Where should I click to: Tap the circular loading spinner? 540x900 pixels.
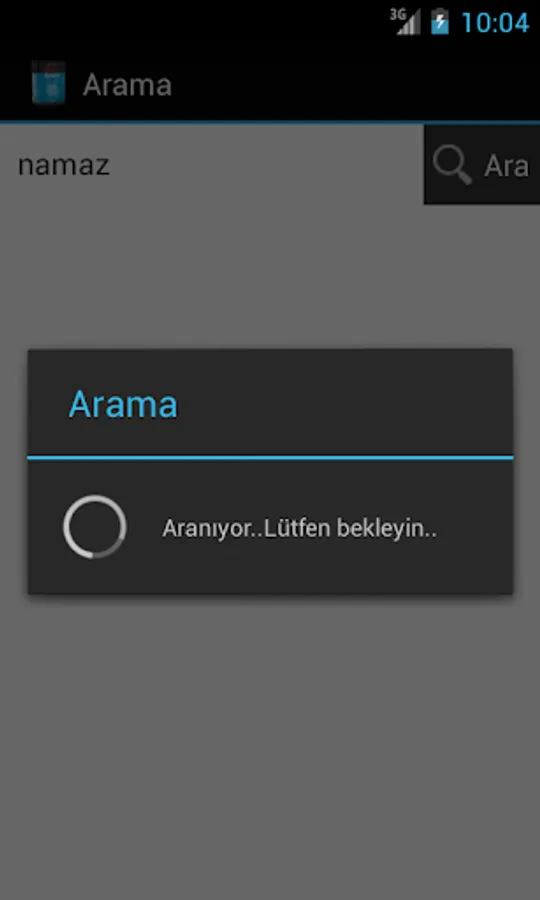point(95,527)
